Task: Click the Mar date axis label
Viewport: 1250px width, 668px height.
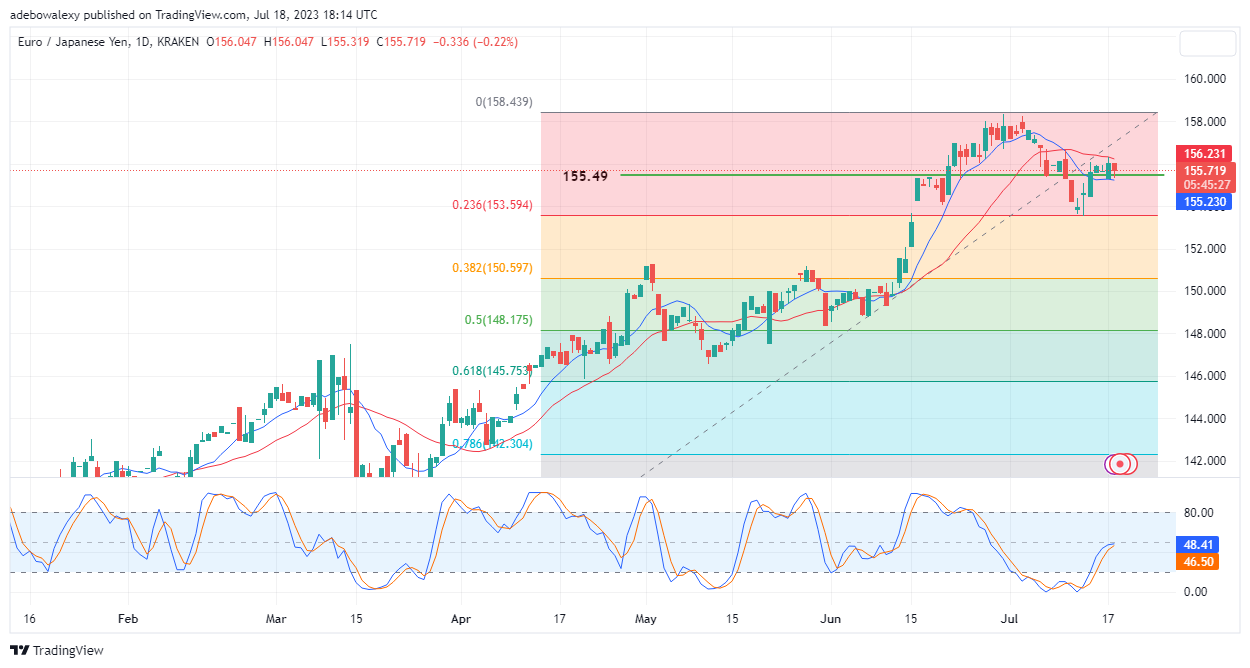Action: (276, 619)
